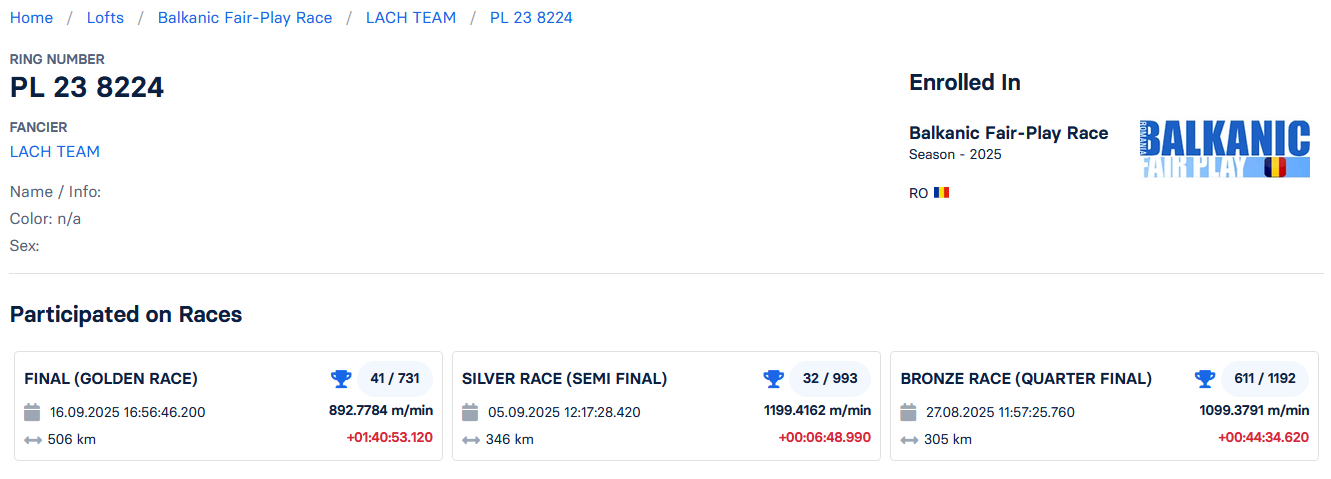The width and height of the screenshot is (1331, 479).
Task: Click distance arrows icon next to 305 km
Action: [x=909, y=439]
